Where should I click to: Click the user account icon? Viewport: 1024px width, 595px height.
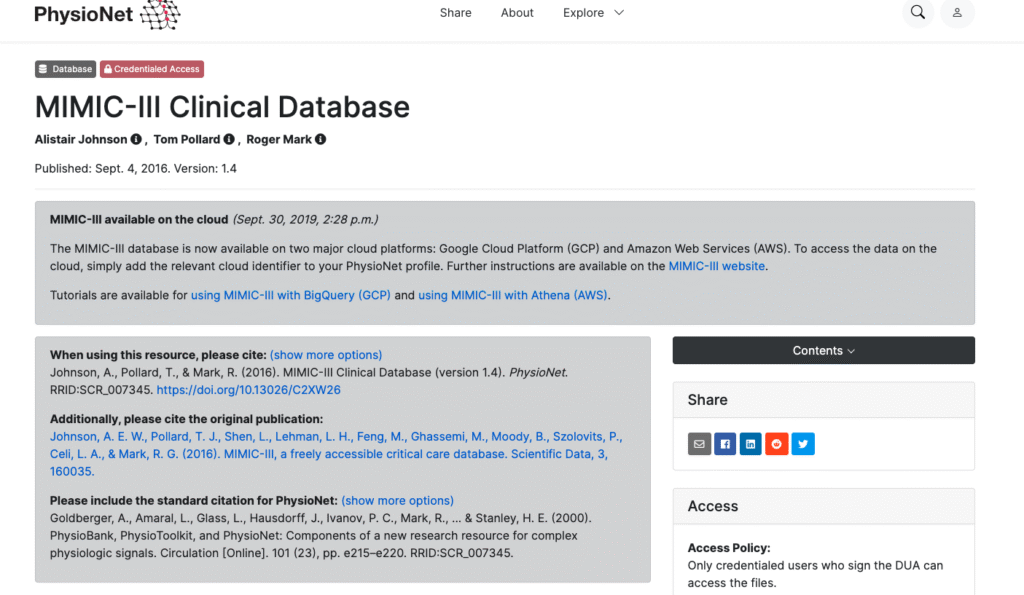pos(957,13)
